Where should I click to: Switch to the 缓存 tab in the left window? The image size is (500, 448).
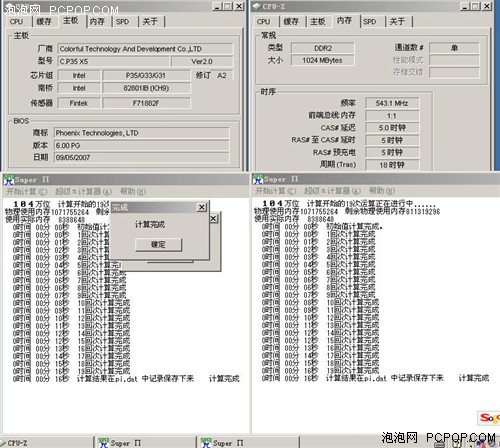pos(44,22)
